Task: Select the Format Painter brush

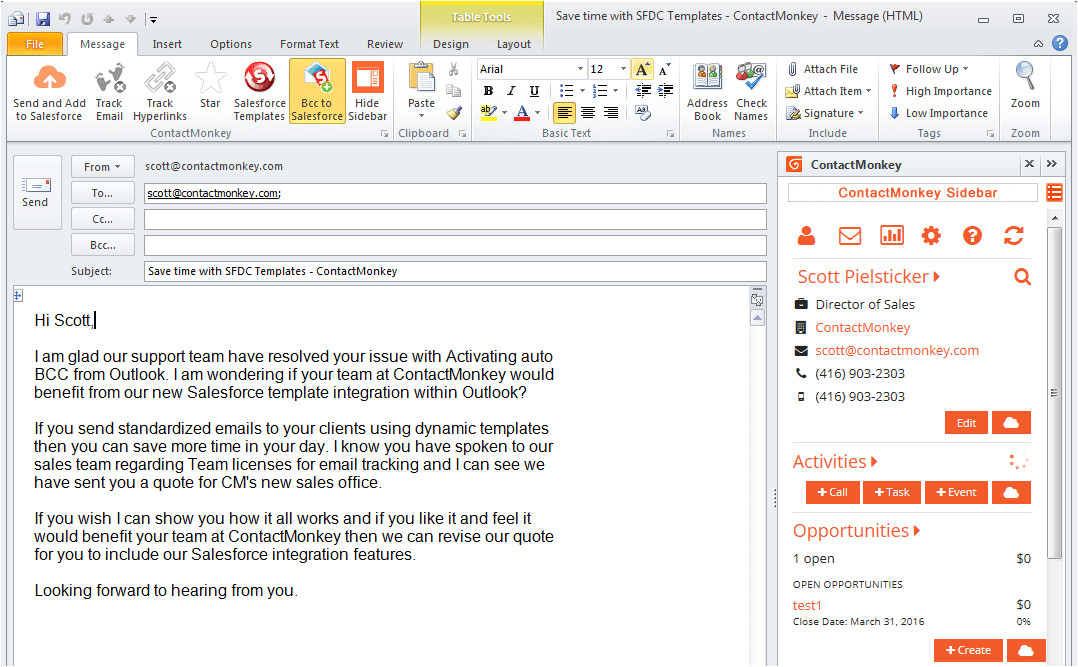Action: (454, 113)
